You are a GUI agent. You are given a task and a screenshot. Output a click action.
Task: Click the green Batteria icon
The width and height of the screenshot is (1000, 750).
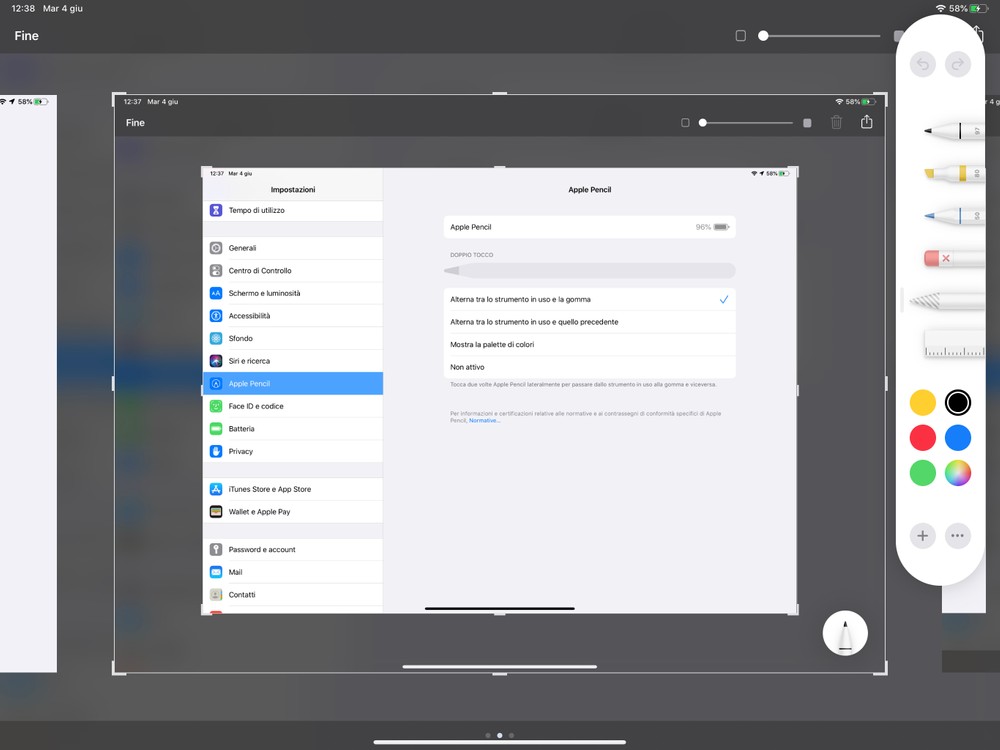tap(216, 429)
